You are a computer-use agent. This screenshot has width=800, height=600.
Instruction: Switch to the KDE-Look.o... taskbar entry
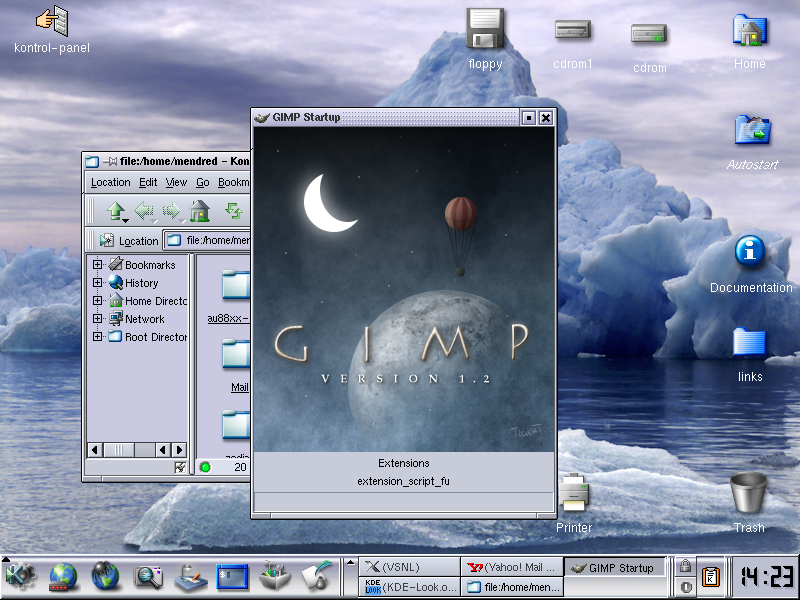[410, 587]
